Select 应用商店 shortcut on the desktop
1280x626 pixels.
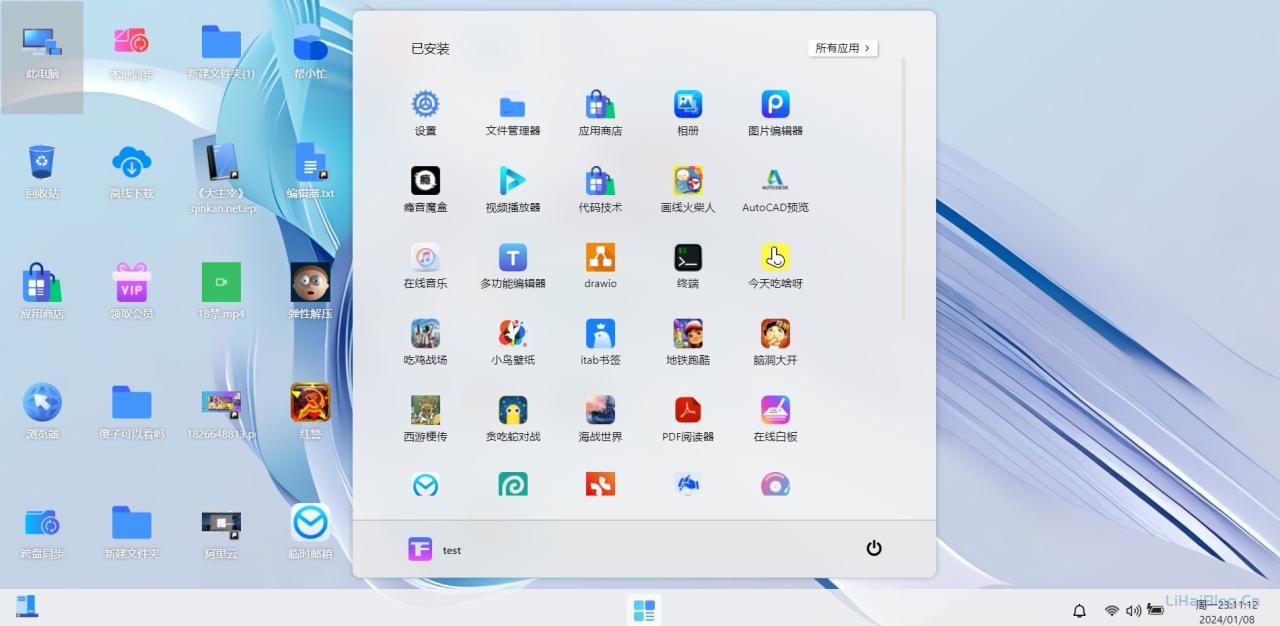click(42, 291)
